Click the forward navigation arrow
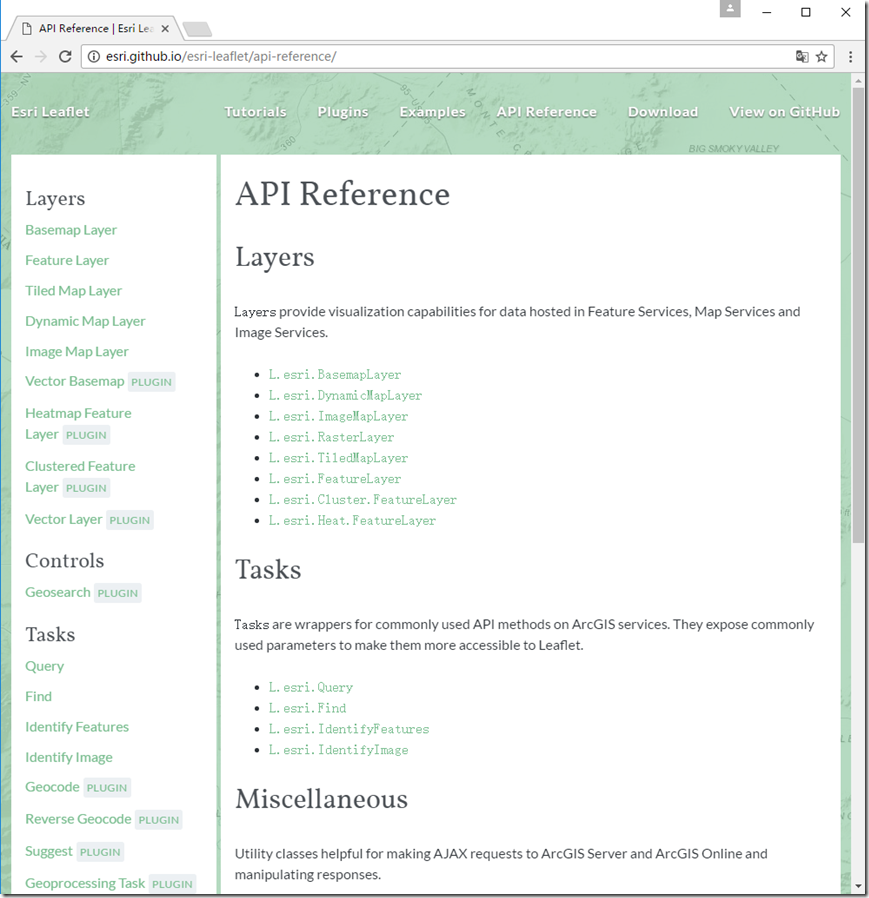The width and height of the screenshot is (869, 898). click(x=41, y=57)
